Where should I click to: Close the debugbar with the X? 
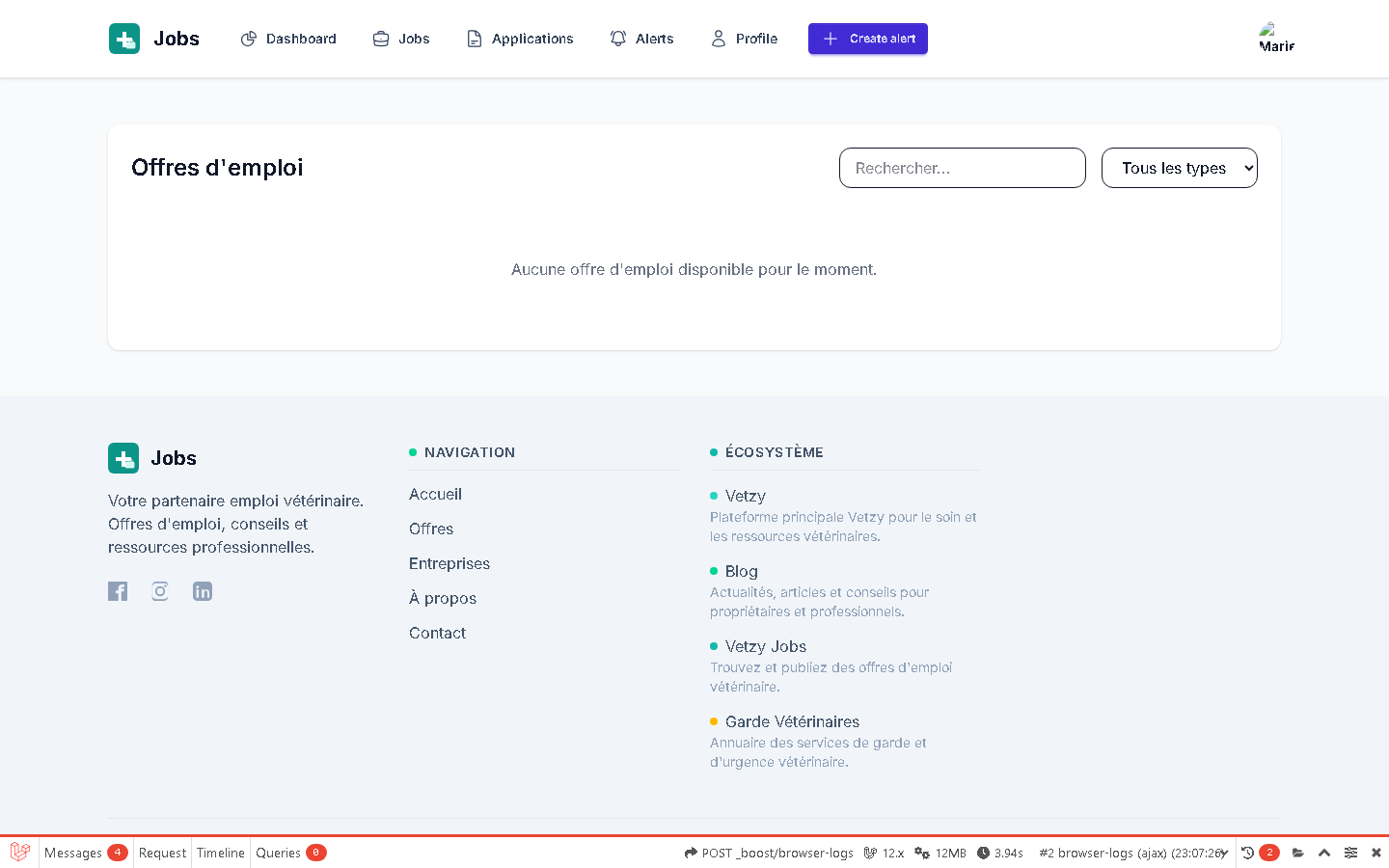coord(1376,853)
